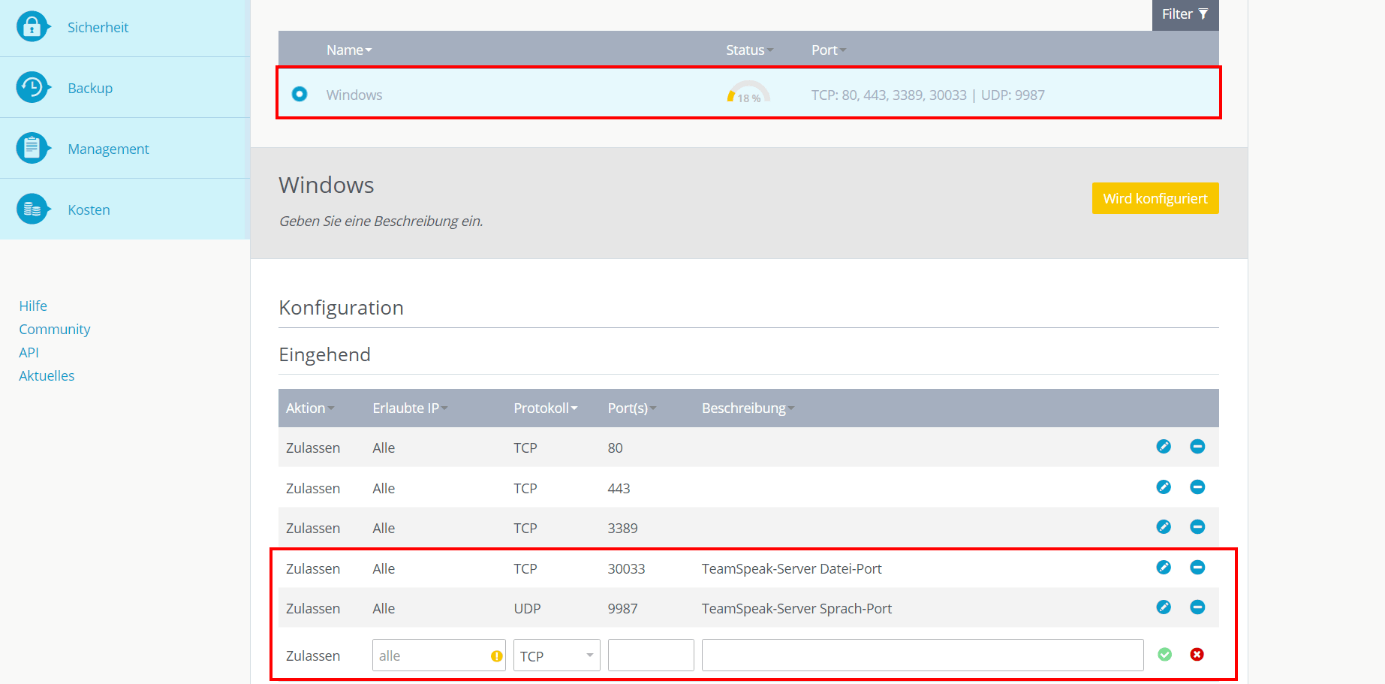Image resolution: width=1385 pixels, height=684 pixels.
Task: Edit the TCP port 80 rule
Action: pos(1163,447)
